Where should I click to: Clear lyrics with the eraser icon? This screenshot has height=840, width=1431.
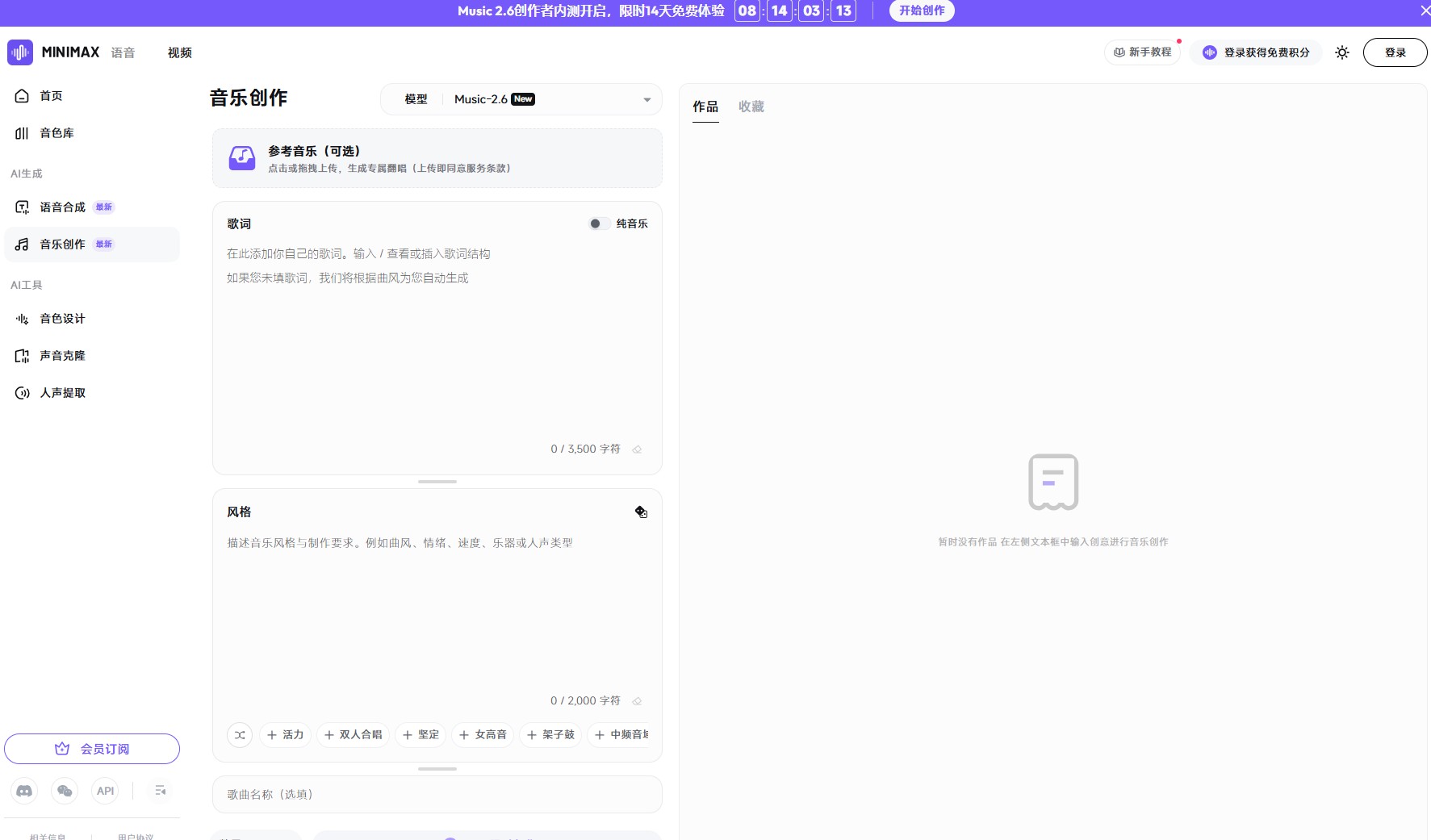[637, 449]
